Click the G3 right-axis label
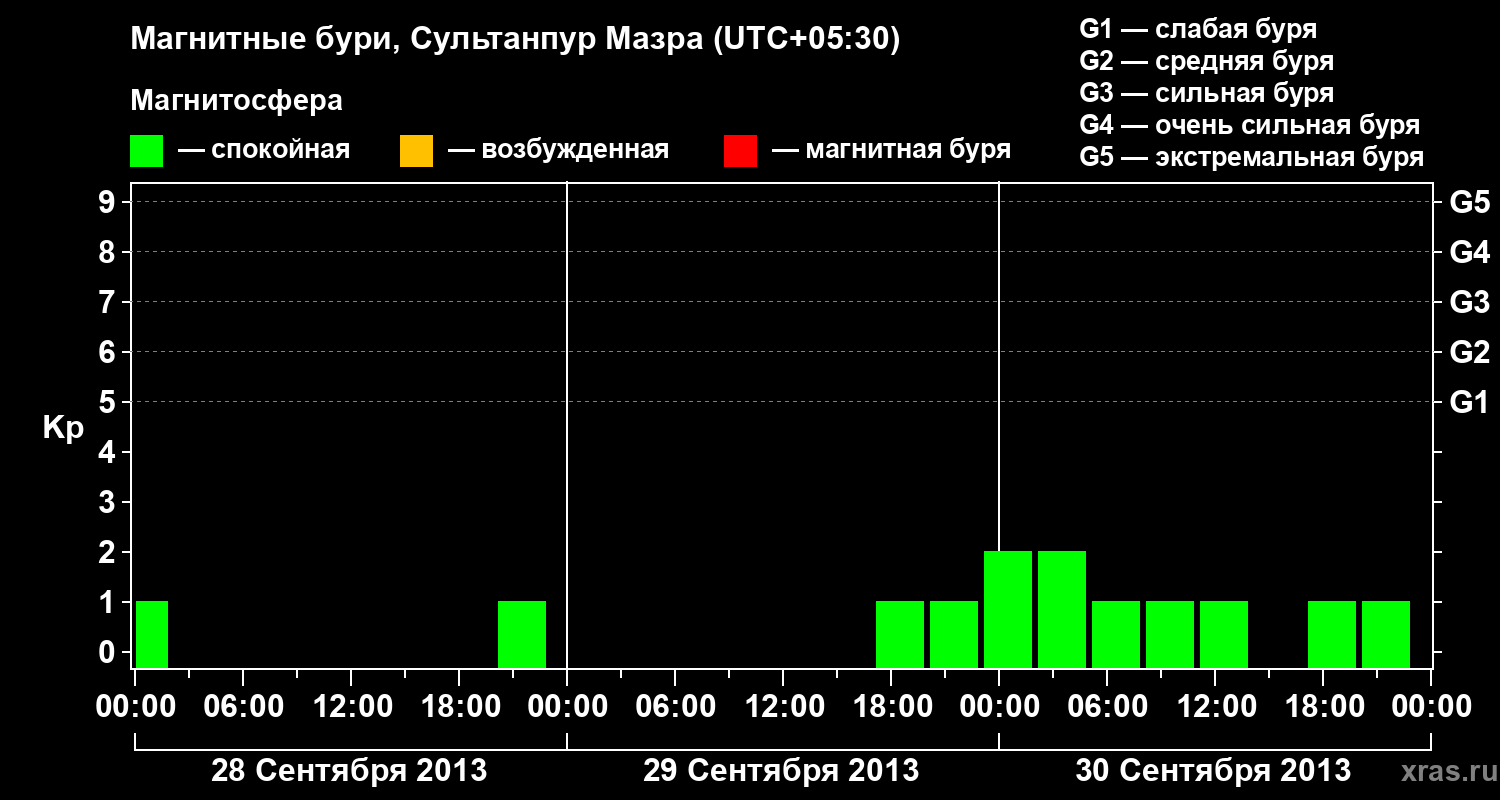This screenshot has width=1500, height=800. point(1470,303)
